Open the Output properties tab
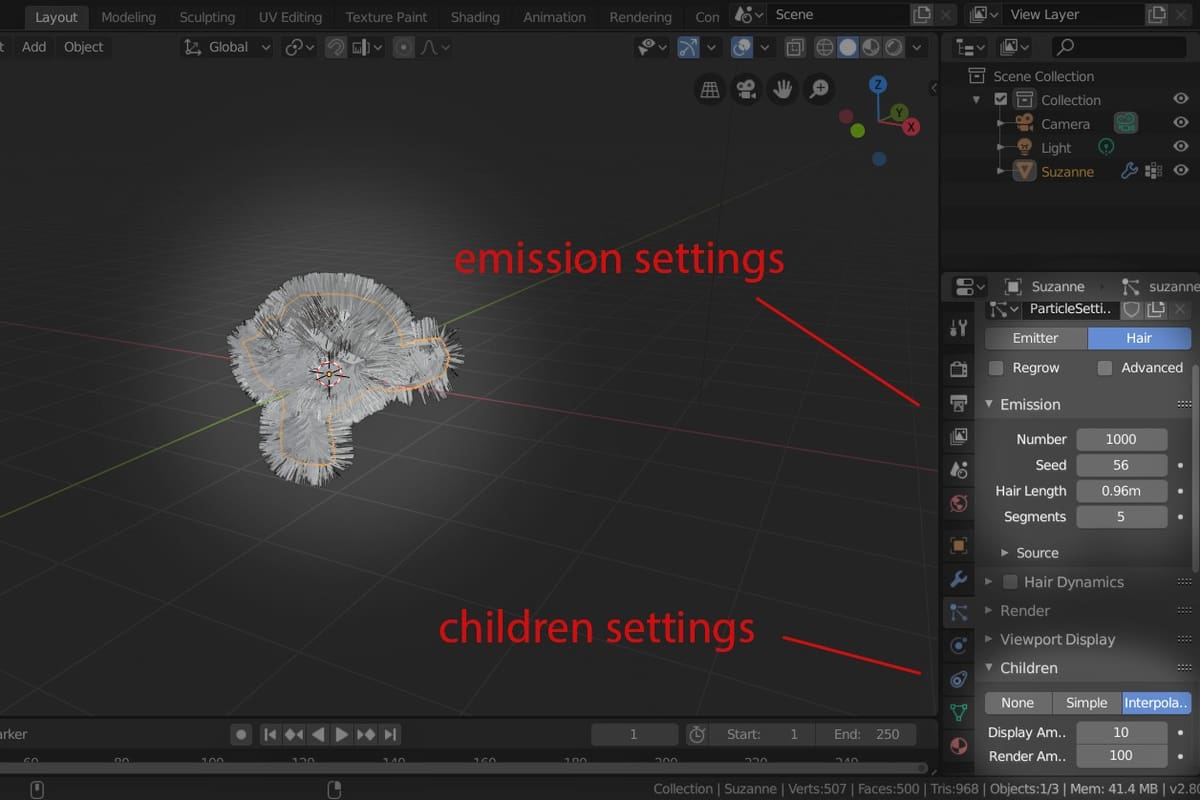This screenshot has width=1200, height=800. pyautogui.click(x=958, y=403)
